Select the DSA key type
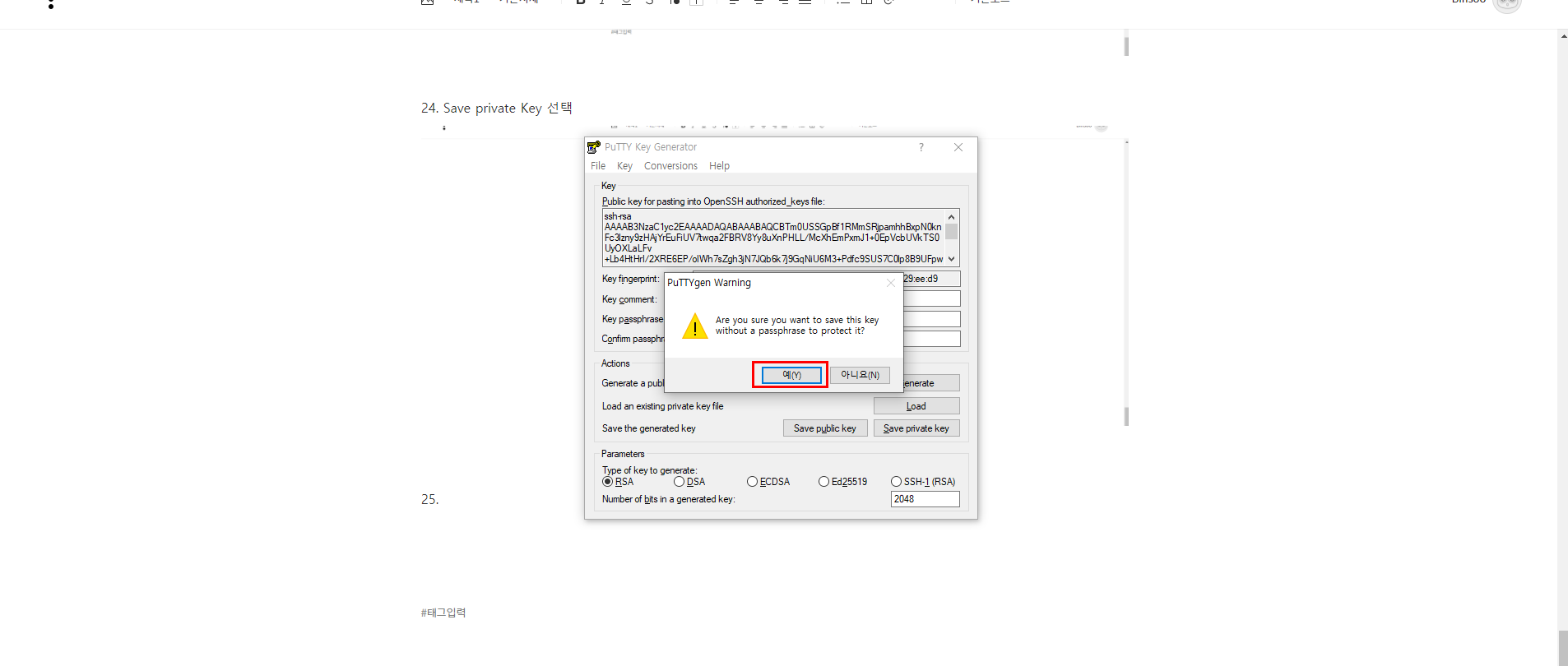 689,482
